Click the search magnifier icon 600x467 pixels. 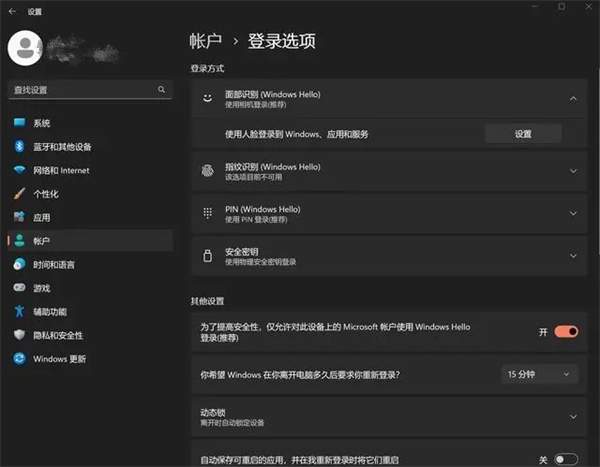162,89
